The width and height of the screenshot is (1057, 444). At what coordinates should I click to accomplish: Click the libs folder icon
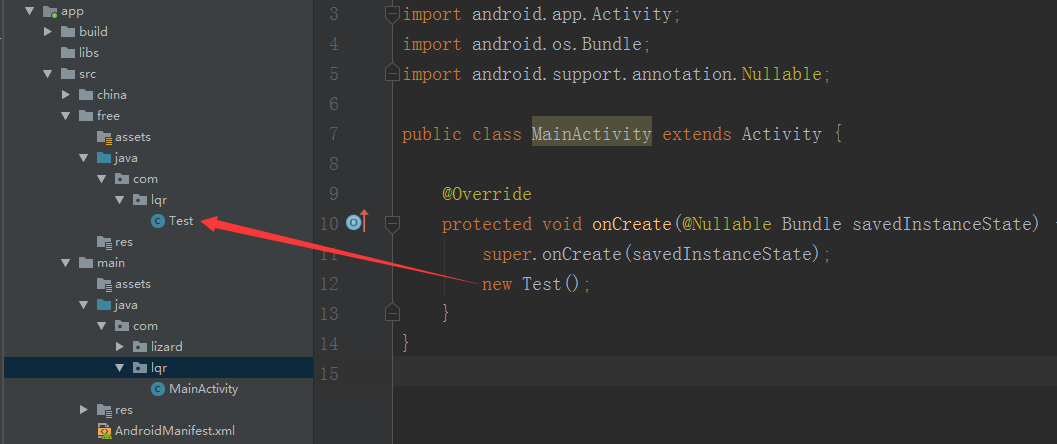68,53
